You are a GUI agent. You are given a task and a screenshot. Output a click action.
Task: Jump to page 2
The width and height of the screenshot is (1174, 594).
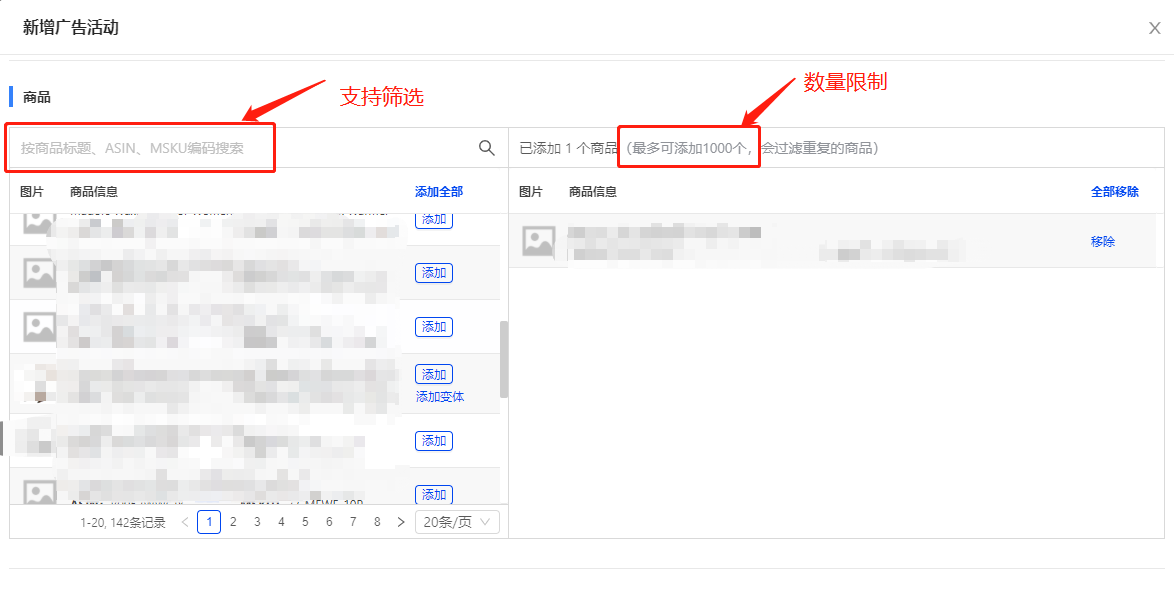233,522
